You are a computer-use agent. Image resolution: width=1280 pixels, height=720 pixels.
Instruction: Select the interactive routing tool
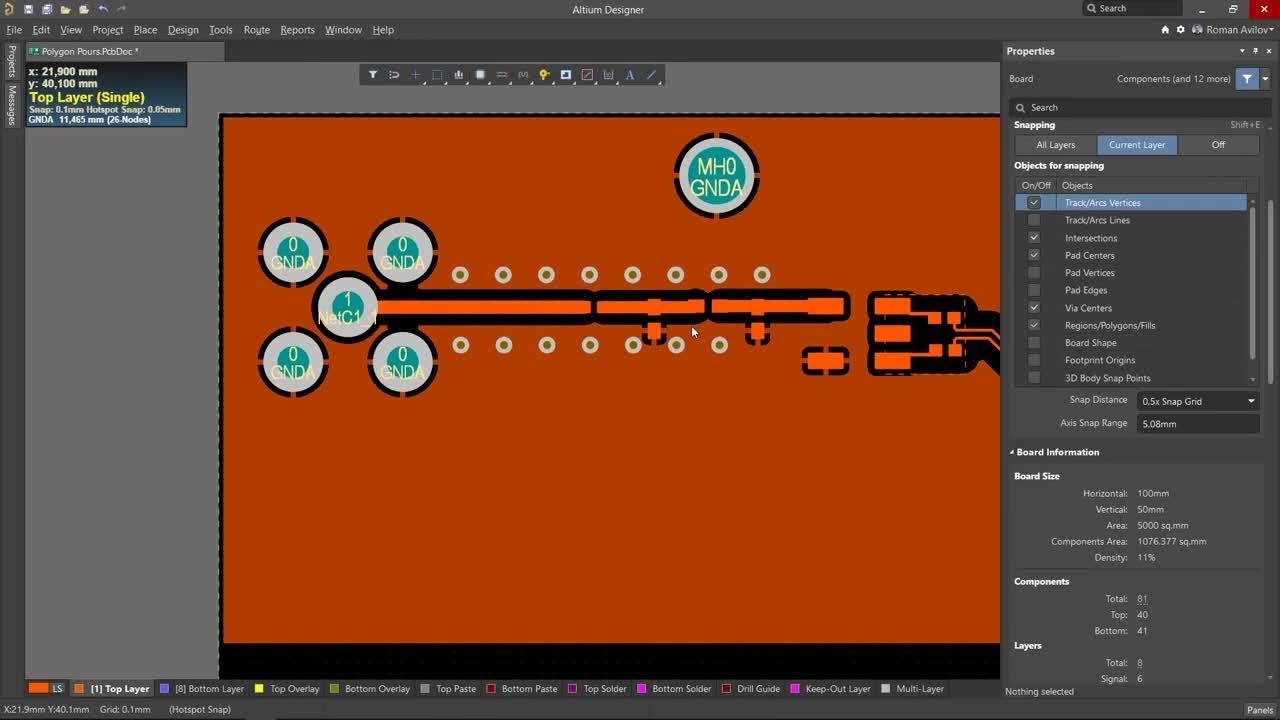(x=502, y=75)
